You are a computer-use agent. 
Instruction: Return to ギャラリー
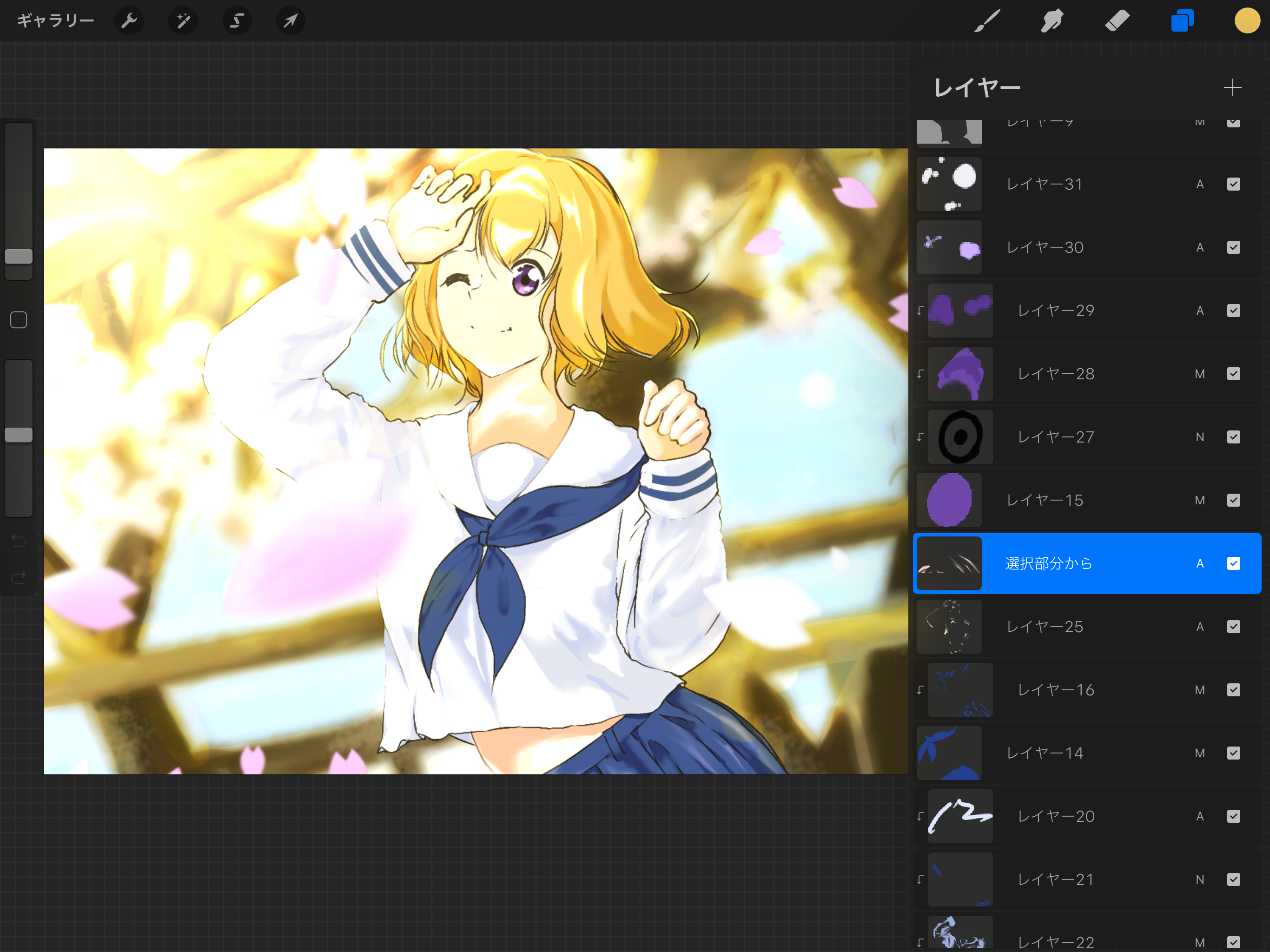click(55, 21)
